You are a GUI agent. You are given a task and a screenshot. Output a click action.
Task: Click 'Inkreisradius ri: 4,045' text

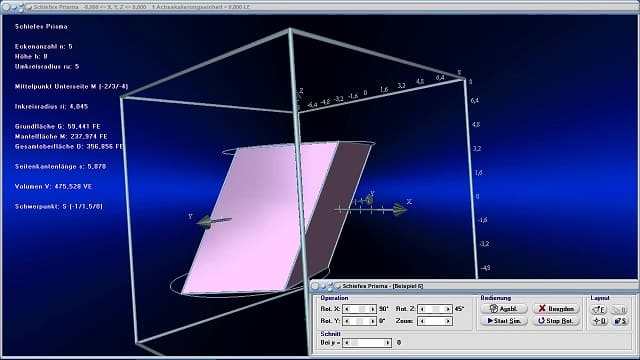click(x=51, y=107)
